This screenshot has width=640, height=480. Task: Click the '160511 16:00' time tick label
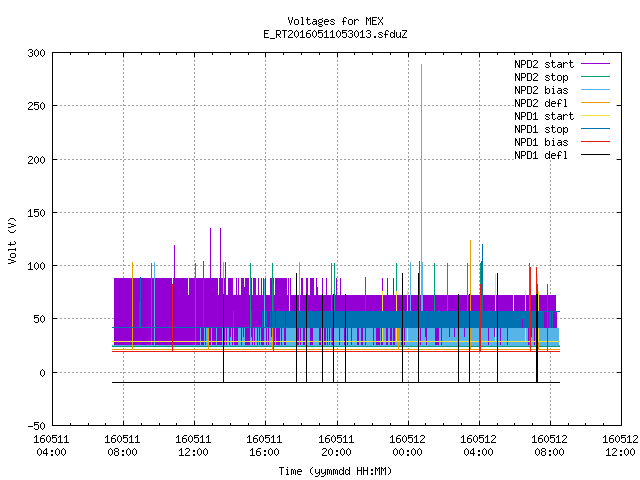click(264, 446)
